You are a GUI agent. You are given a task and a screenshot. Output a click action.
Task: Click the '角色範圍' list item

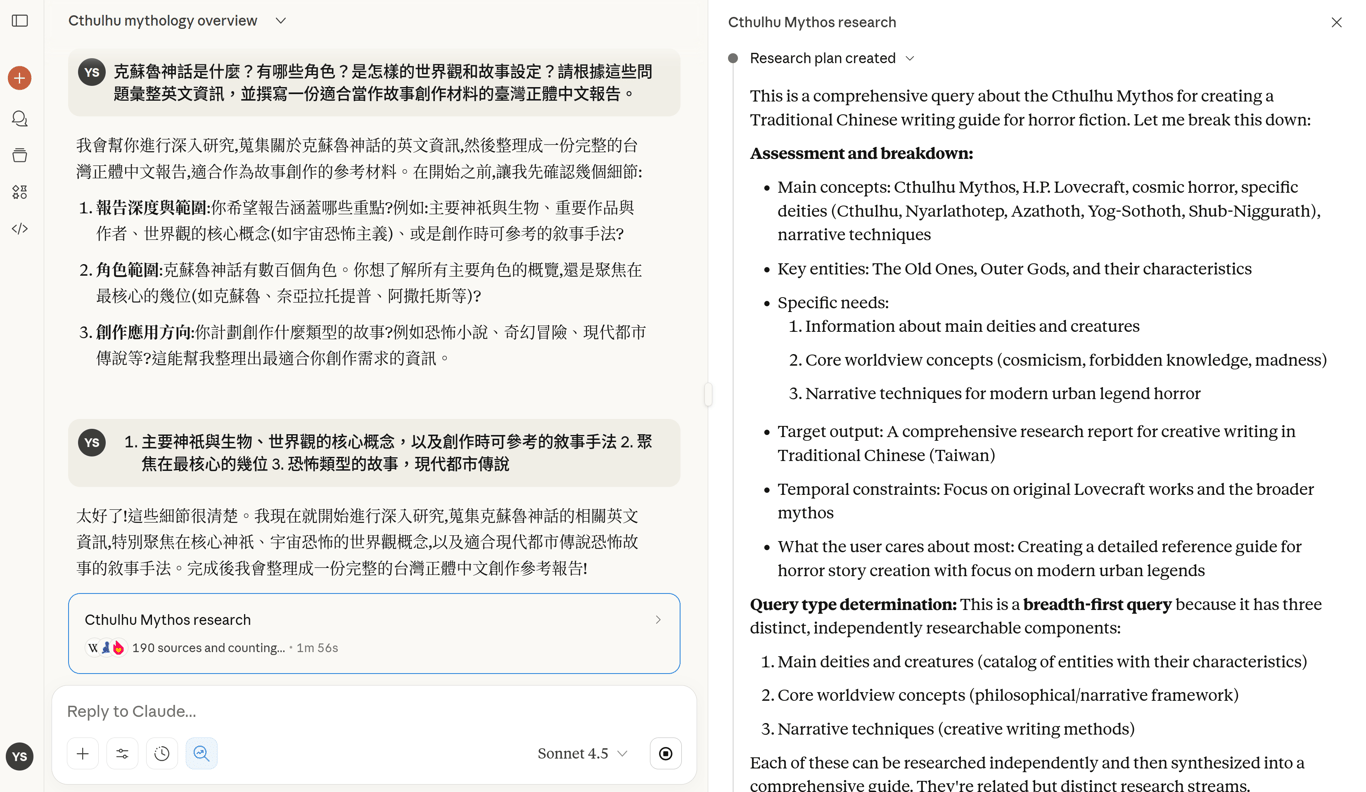pyautogui.click(x=370, y=283)
